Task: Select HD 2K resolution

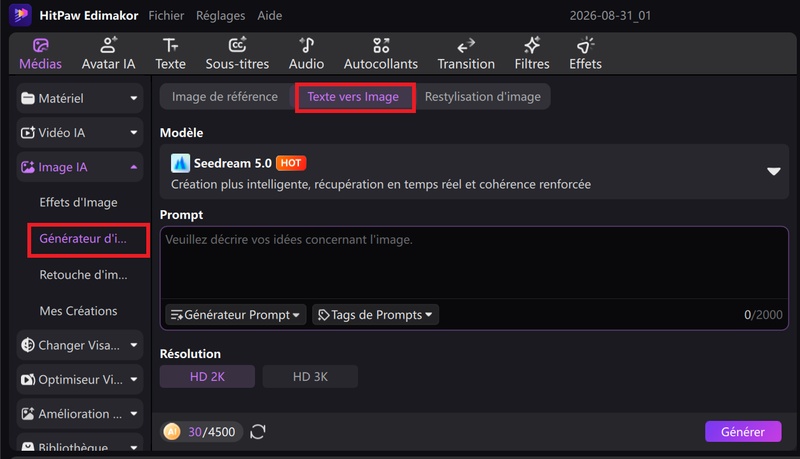Action: point(207,377)
